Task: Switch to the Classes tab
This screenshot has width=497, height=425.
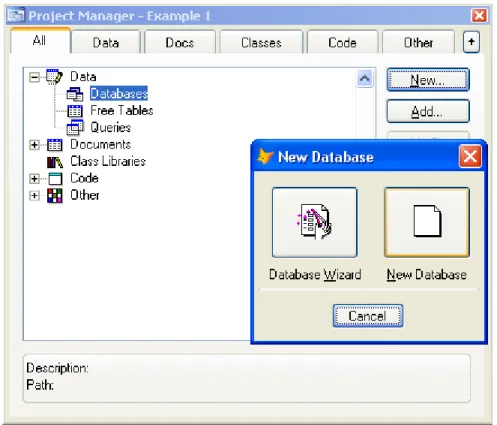Action: (x=261, y=43)
